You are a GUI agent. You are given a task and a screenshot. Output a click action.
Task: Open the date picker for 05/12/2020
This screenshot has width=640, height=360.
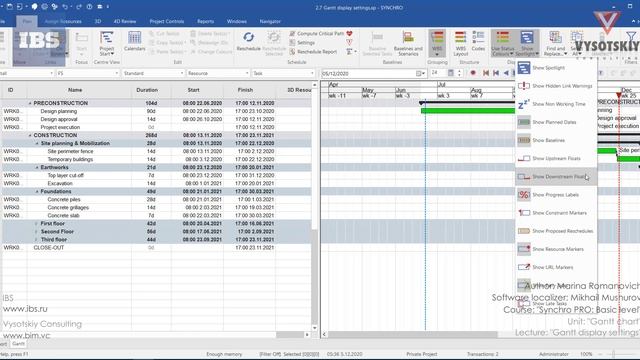tap(420, 73)
